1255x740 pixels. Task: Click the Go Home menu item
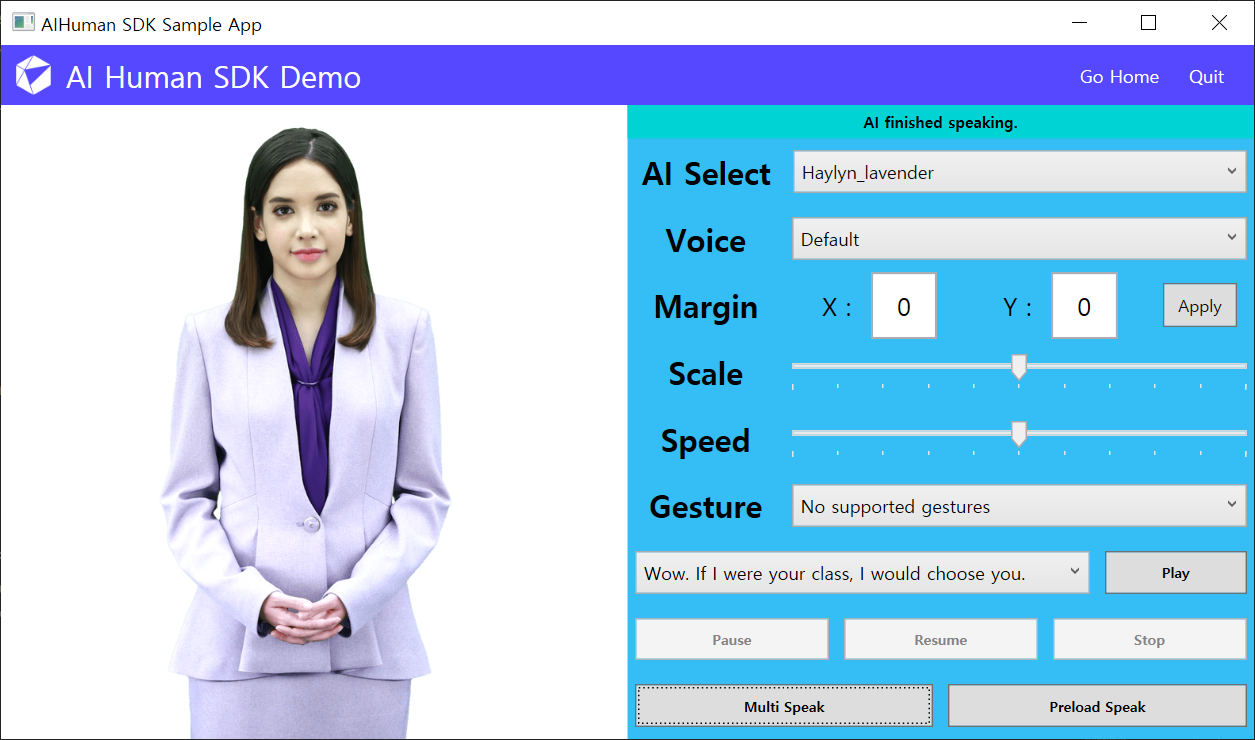pyautogui.click(x=1119, y=77)
